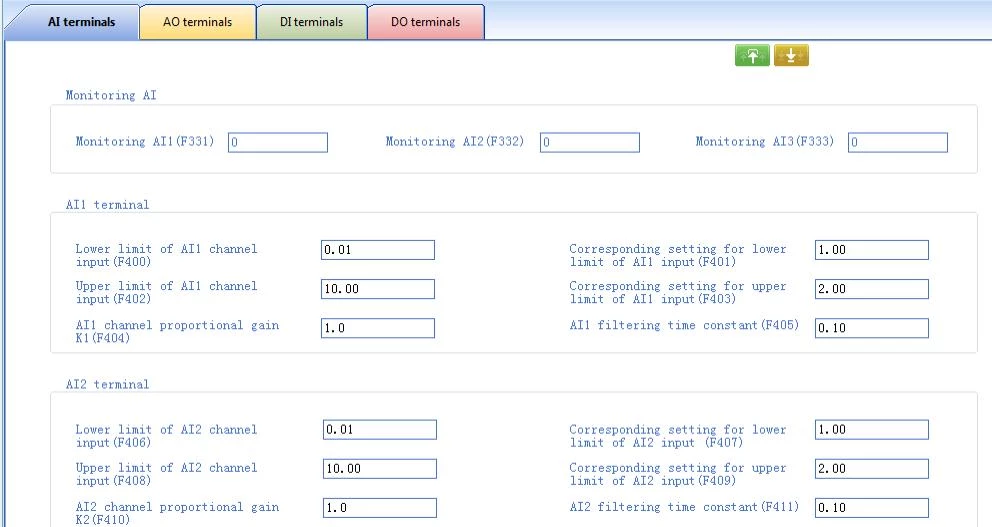Screen dimensions: 992x527
Task: Focus the AI1 upper limit input (F402) field
Action: [378, 289]
